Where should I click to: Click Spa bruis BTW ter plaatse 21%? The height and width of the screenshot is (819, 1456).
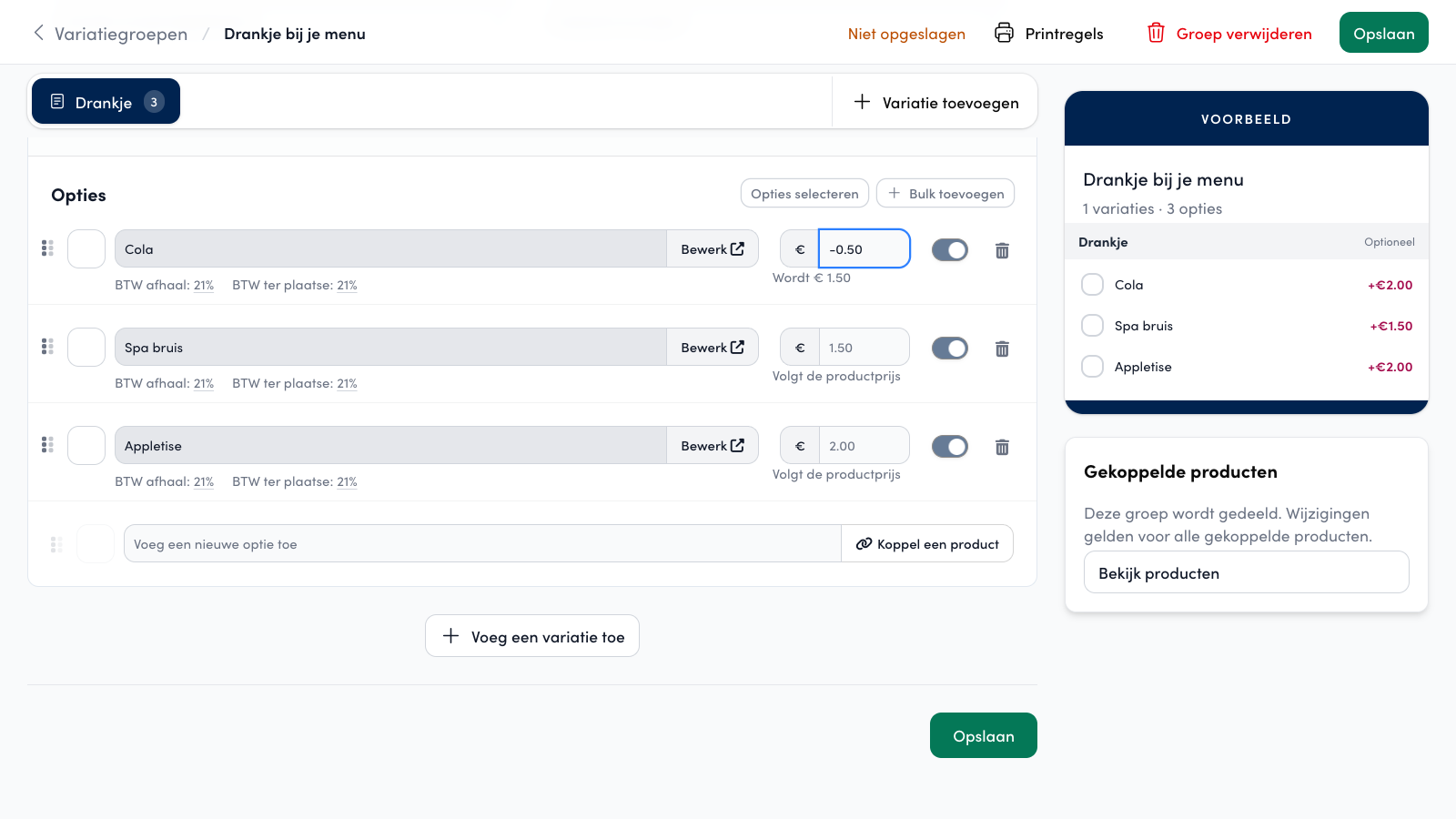(347, 384)
